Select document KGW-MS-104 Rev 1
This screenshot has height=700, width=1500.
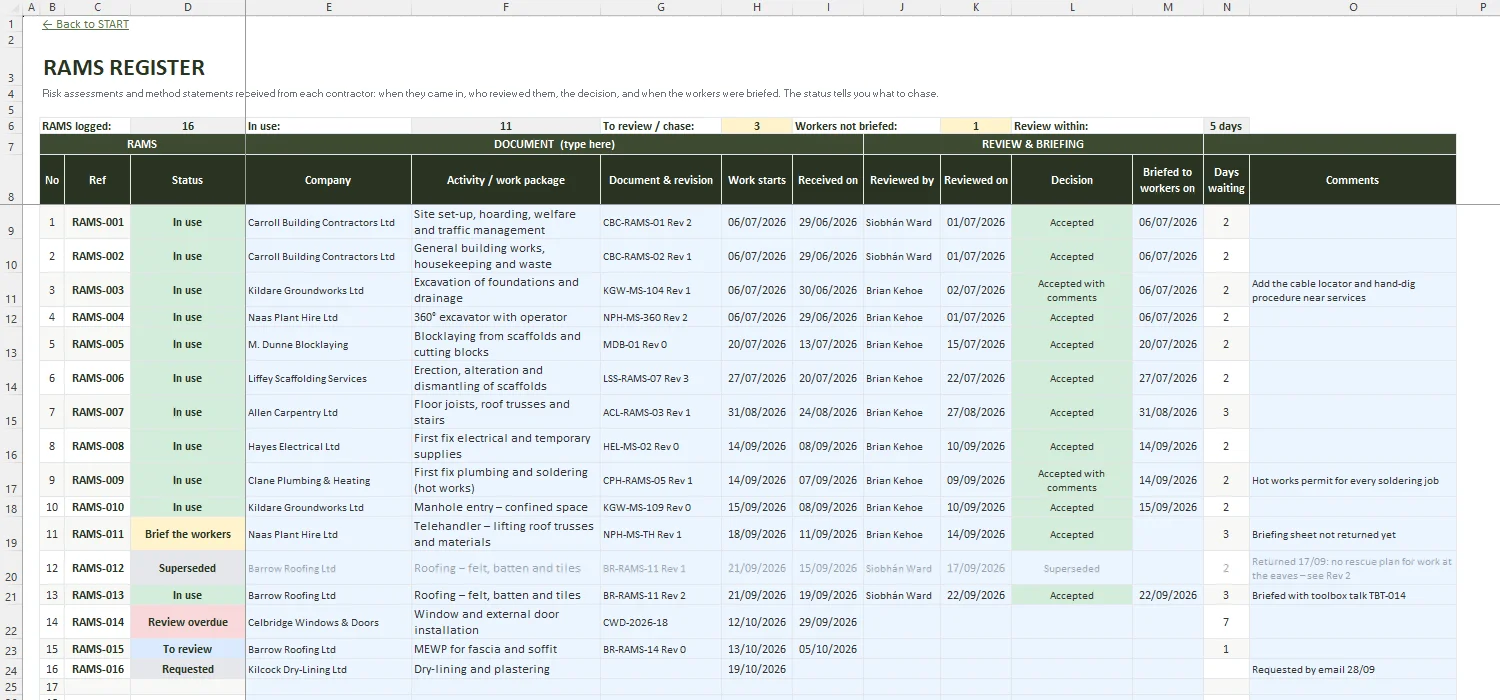[x=661, y=290]
